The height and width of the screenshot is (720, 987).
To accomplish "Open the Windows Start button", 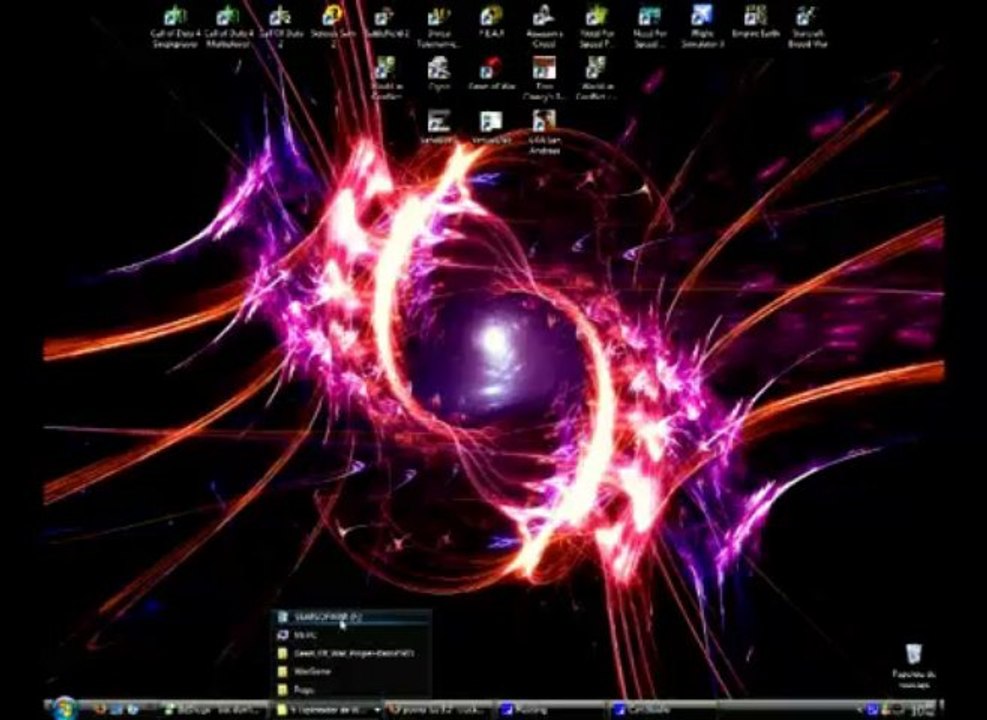I will [x=63, y=709].
